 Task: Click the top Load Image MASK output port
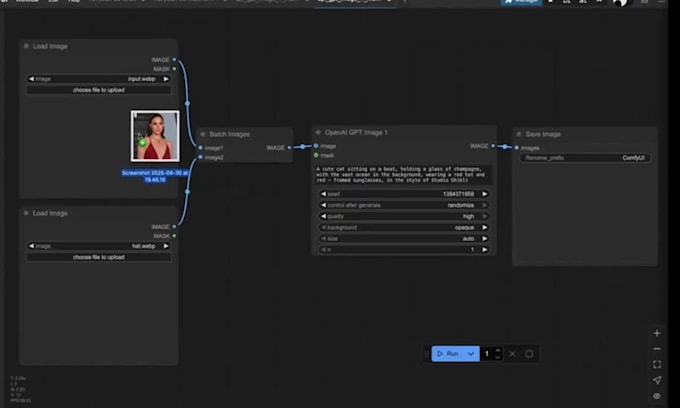click(x=174, y=69)
